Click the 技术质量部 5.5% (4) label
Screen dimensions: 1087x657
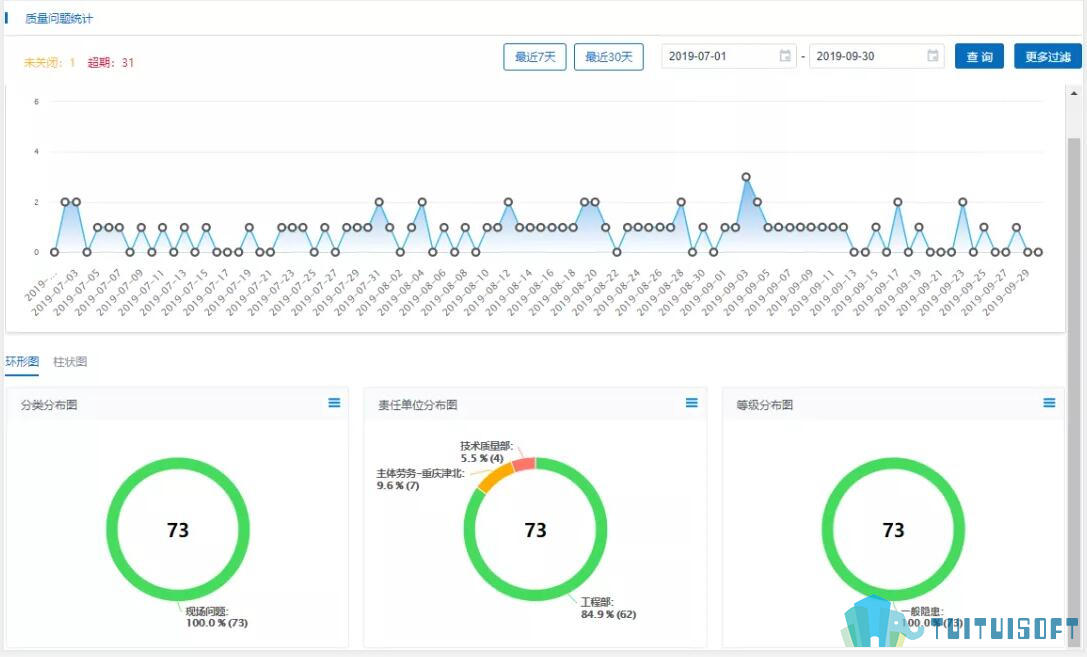coord(486,452)
